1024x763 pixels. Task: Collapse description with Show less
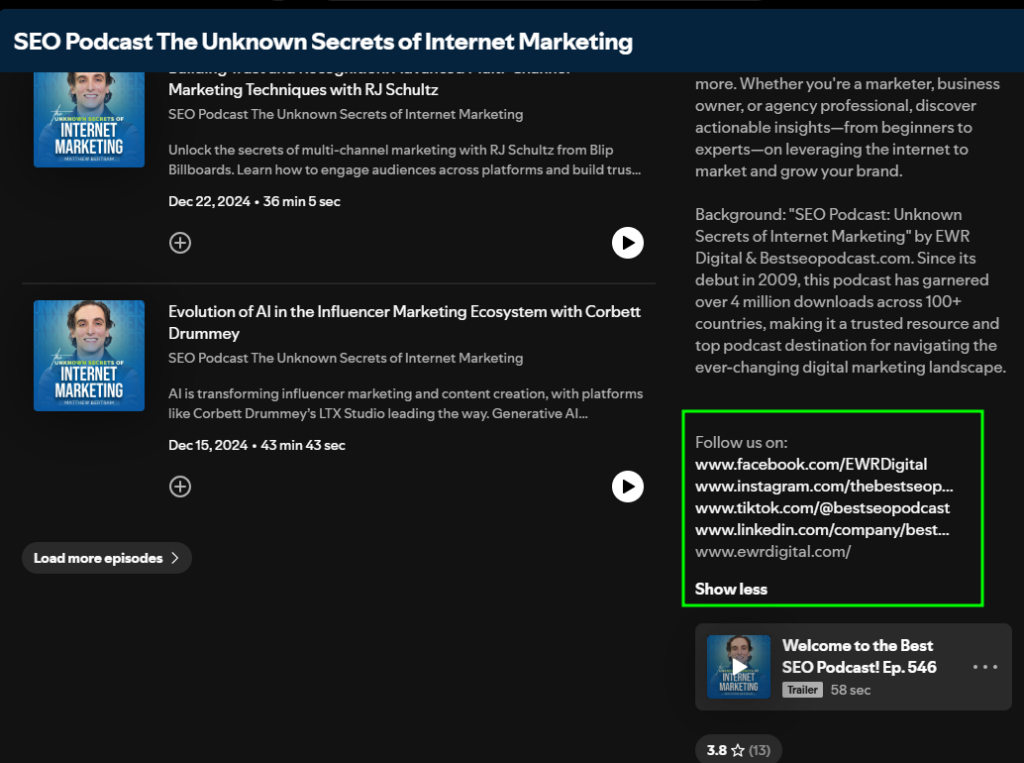731,589
